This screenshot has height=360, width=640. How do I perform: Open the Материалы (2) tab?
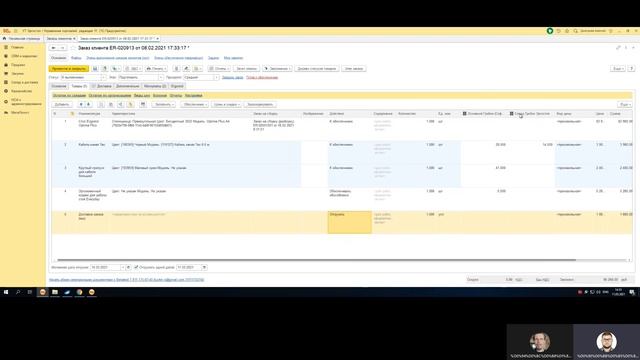[155, 86]
